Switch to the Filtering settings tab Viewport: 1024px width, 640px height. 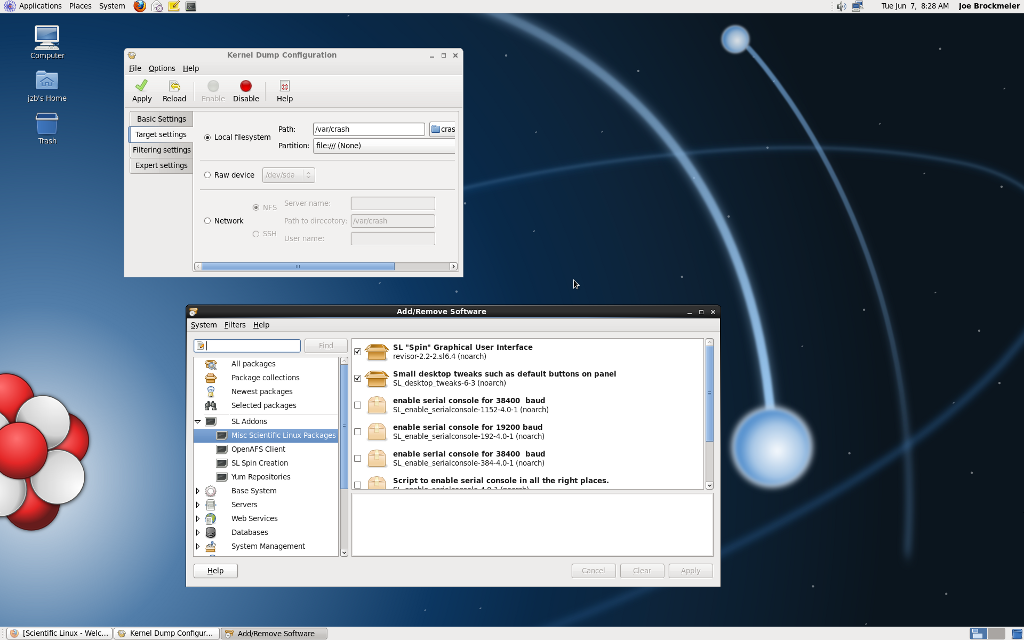[x=161, y=150]
